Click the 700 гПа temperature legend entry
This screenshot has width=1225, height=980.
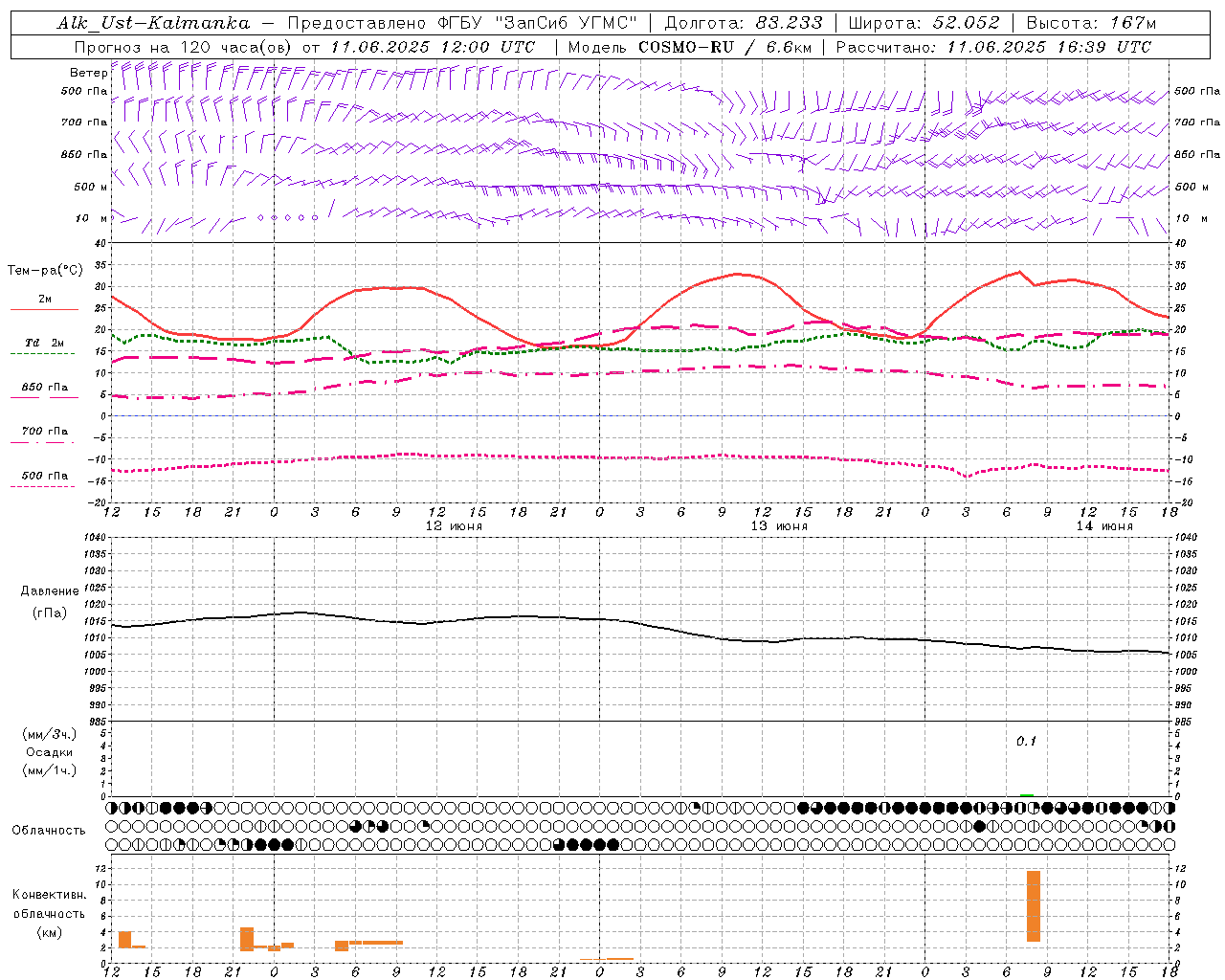click(x=44, y=432)
